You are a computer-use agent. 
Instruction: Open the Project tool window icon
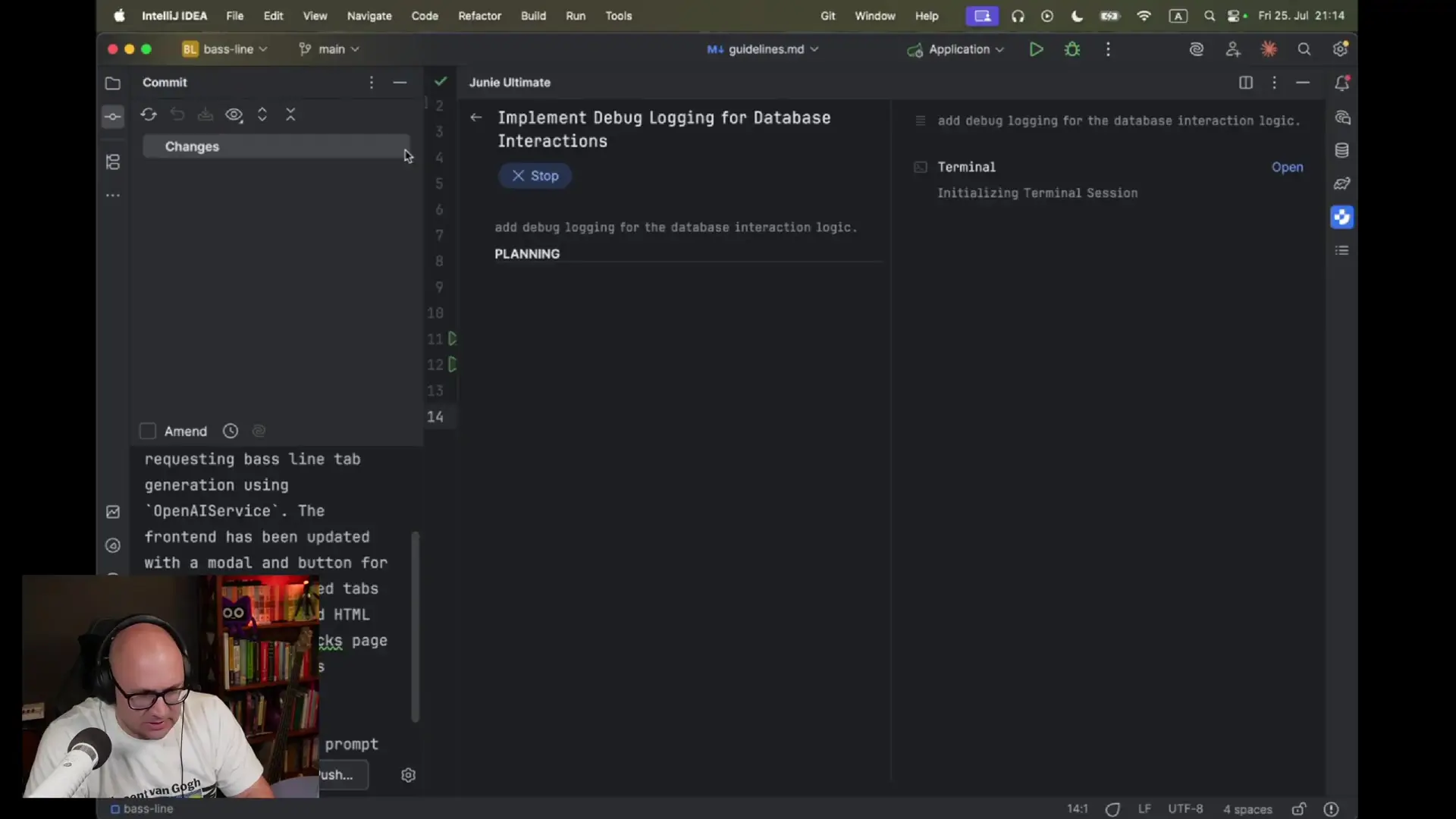[x=113, y=83]
